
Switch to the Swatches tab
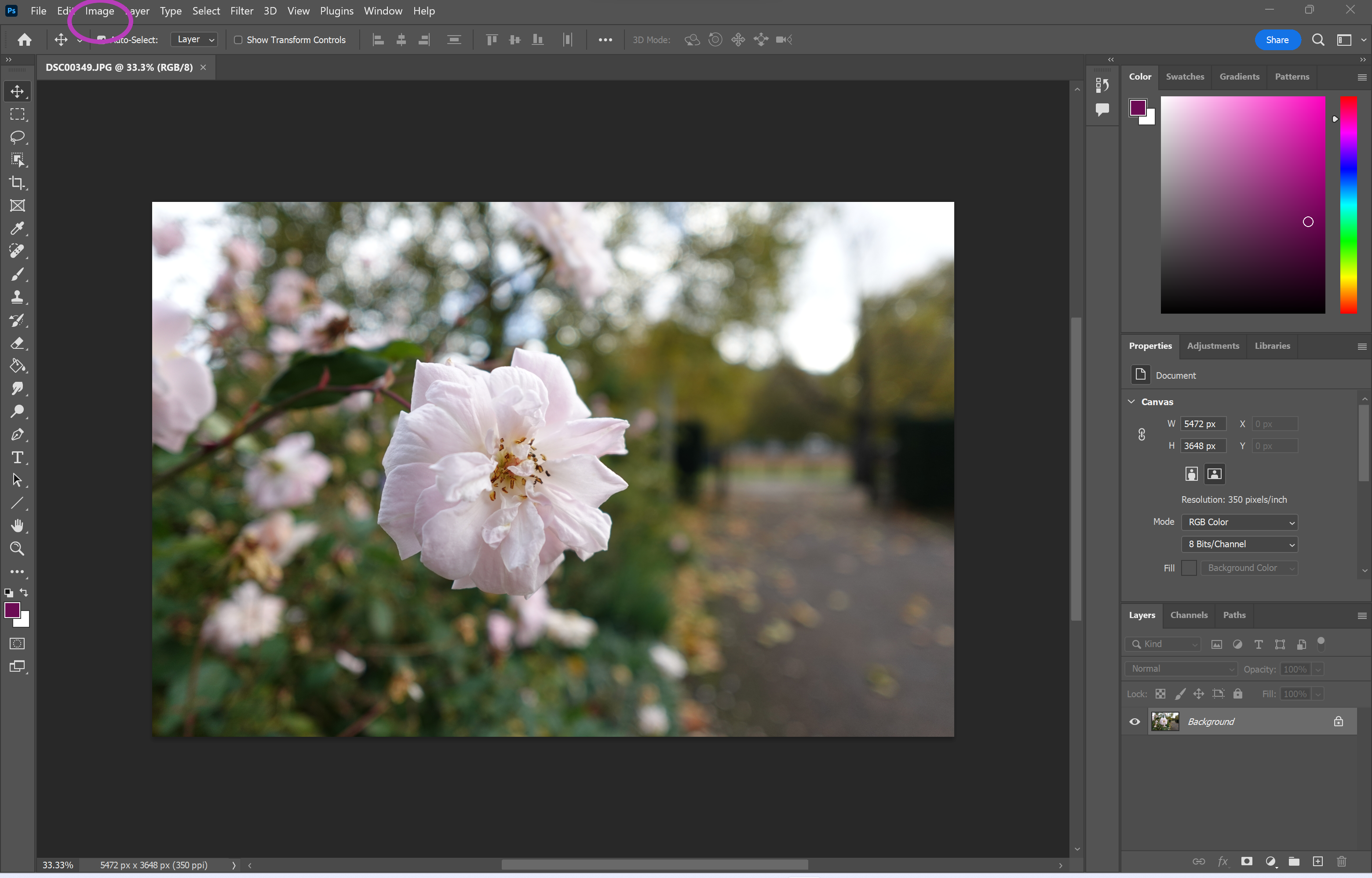click(1185, 77)
